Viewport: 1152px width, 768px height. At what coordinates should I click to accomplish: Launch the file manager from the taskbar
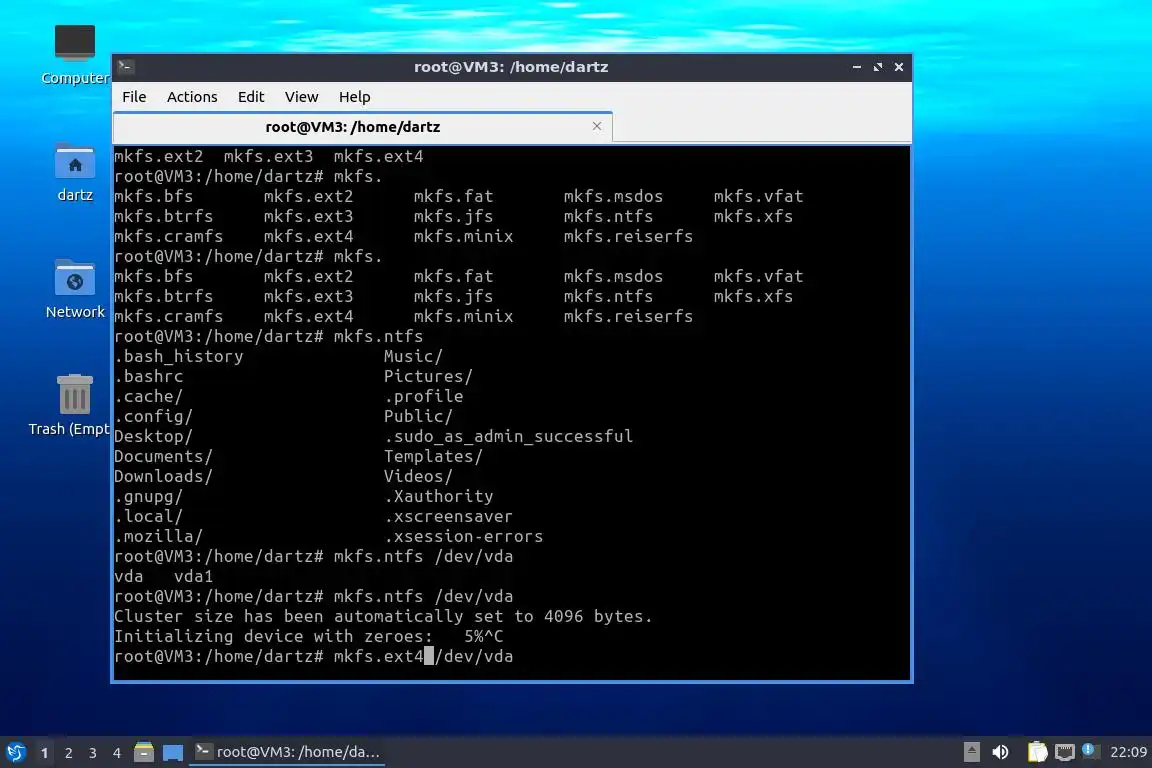144,752
